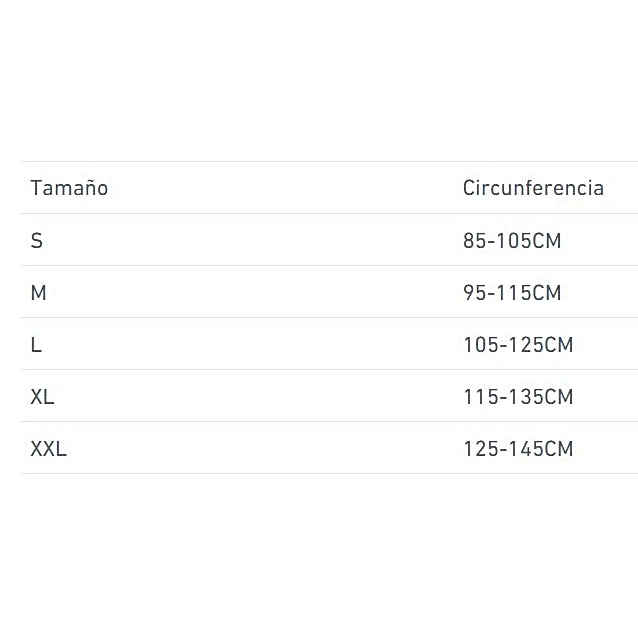Click the blank area above the size table

tap(319, 80)
